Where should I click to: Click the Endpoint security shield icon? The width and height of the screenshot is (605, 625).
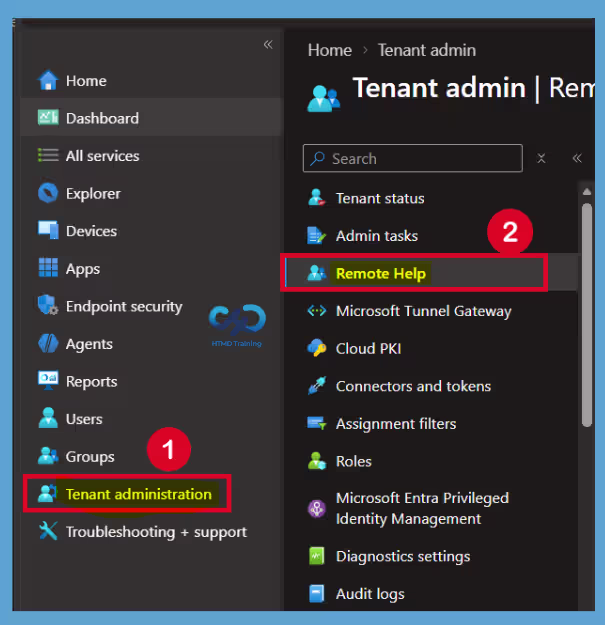(x=48, y=305)
